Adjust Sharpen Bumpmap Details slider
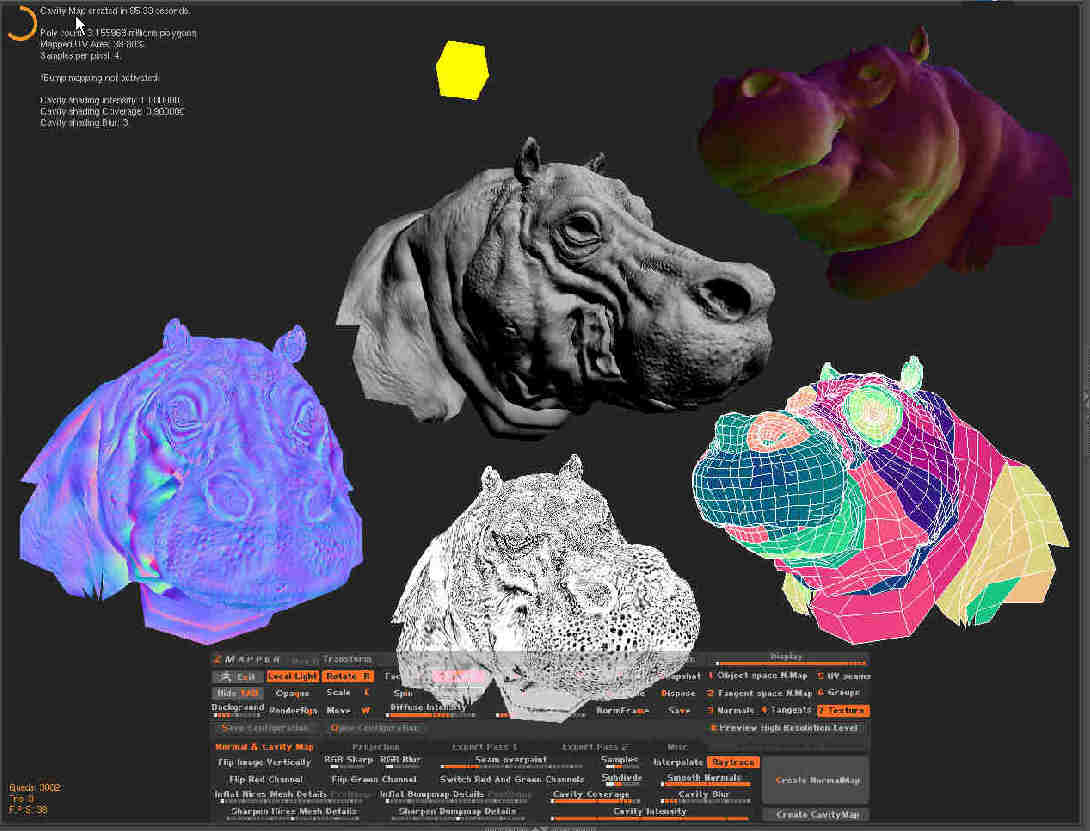 [457, 812]
